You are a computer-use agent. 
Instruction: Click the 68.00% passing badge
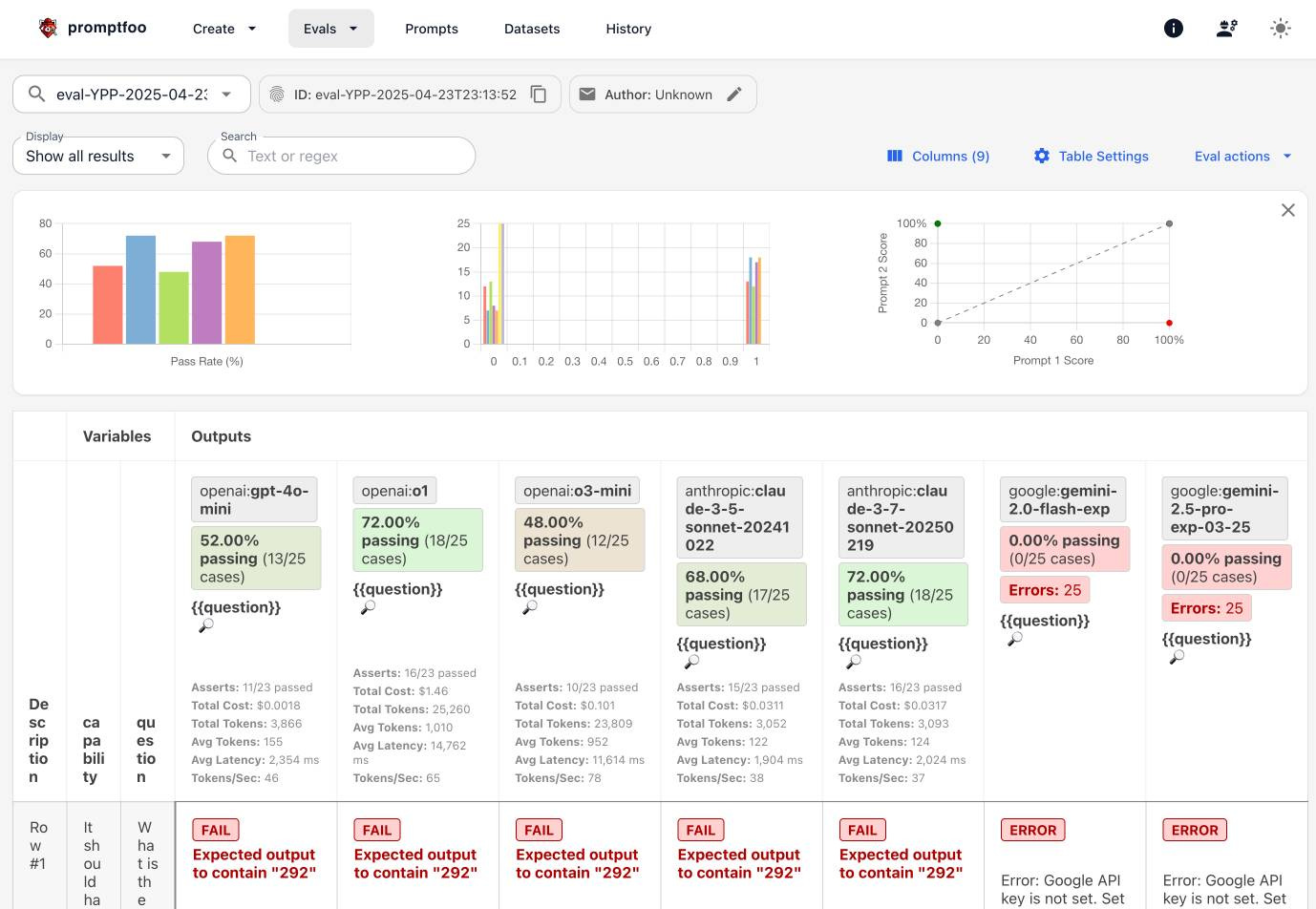click(741, 595)
